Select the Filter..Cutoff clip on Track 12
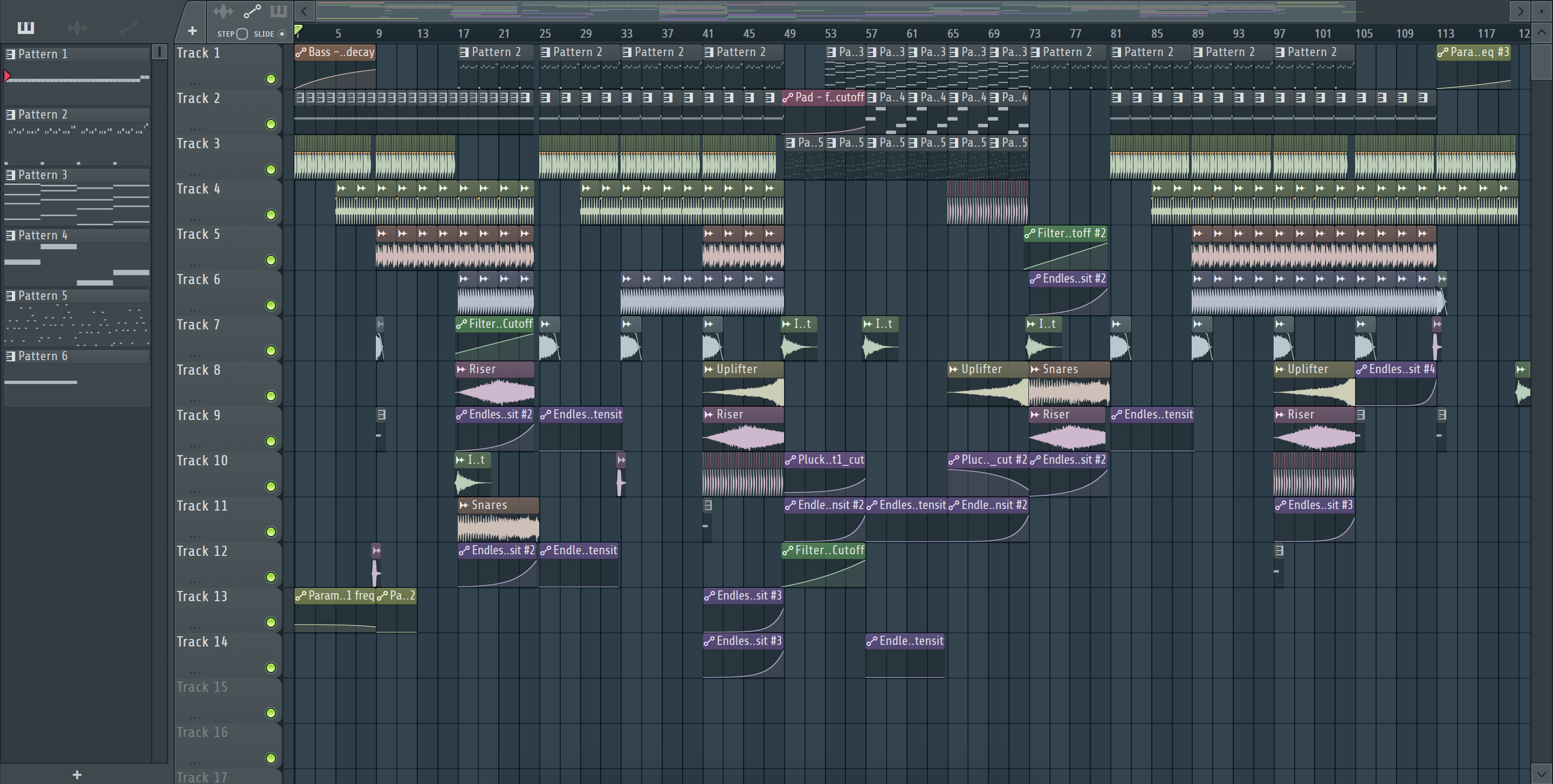The width and height of the screenshot is (1553, 784). point(823,565)
